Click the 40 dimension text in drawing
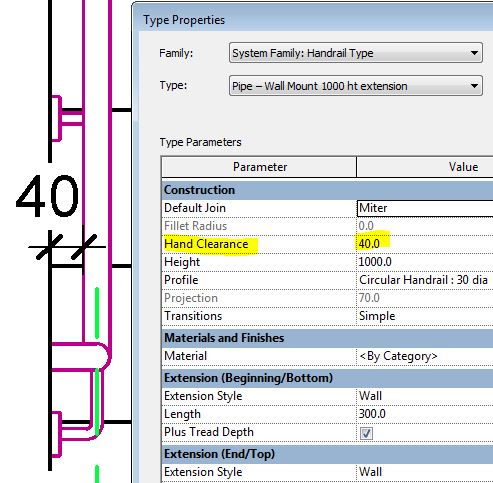This screenshot has height=483, width=493. pyautogui.click(x=47, y=196)
